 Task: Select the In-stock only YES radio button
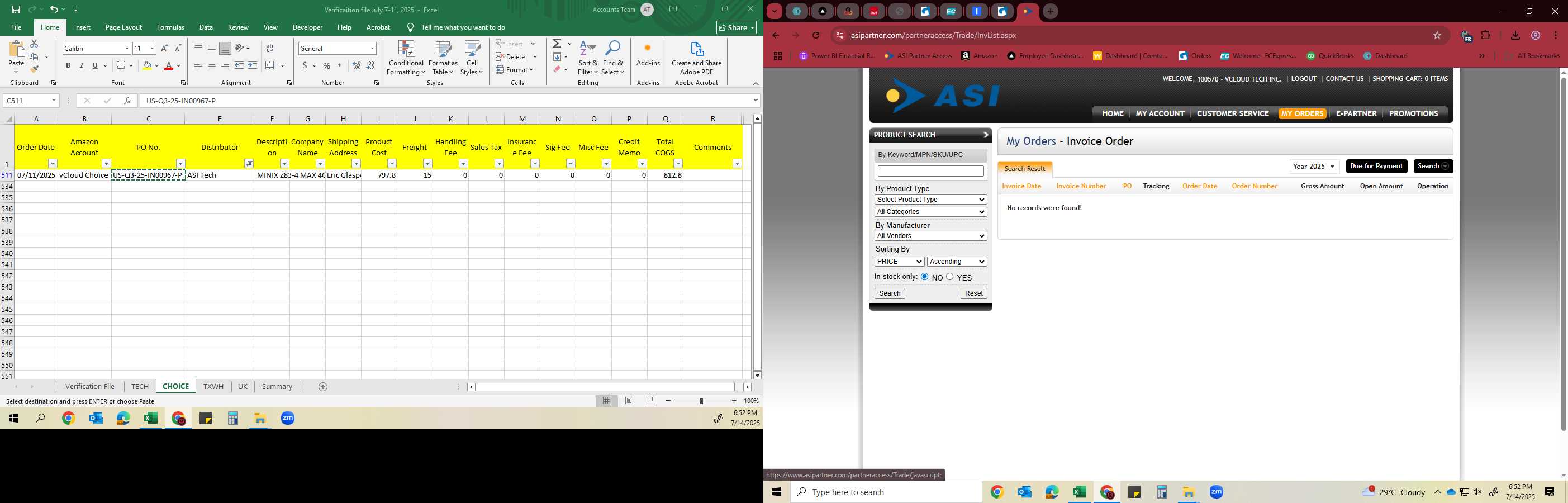949,277
